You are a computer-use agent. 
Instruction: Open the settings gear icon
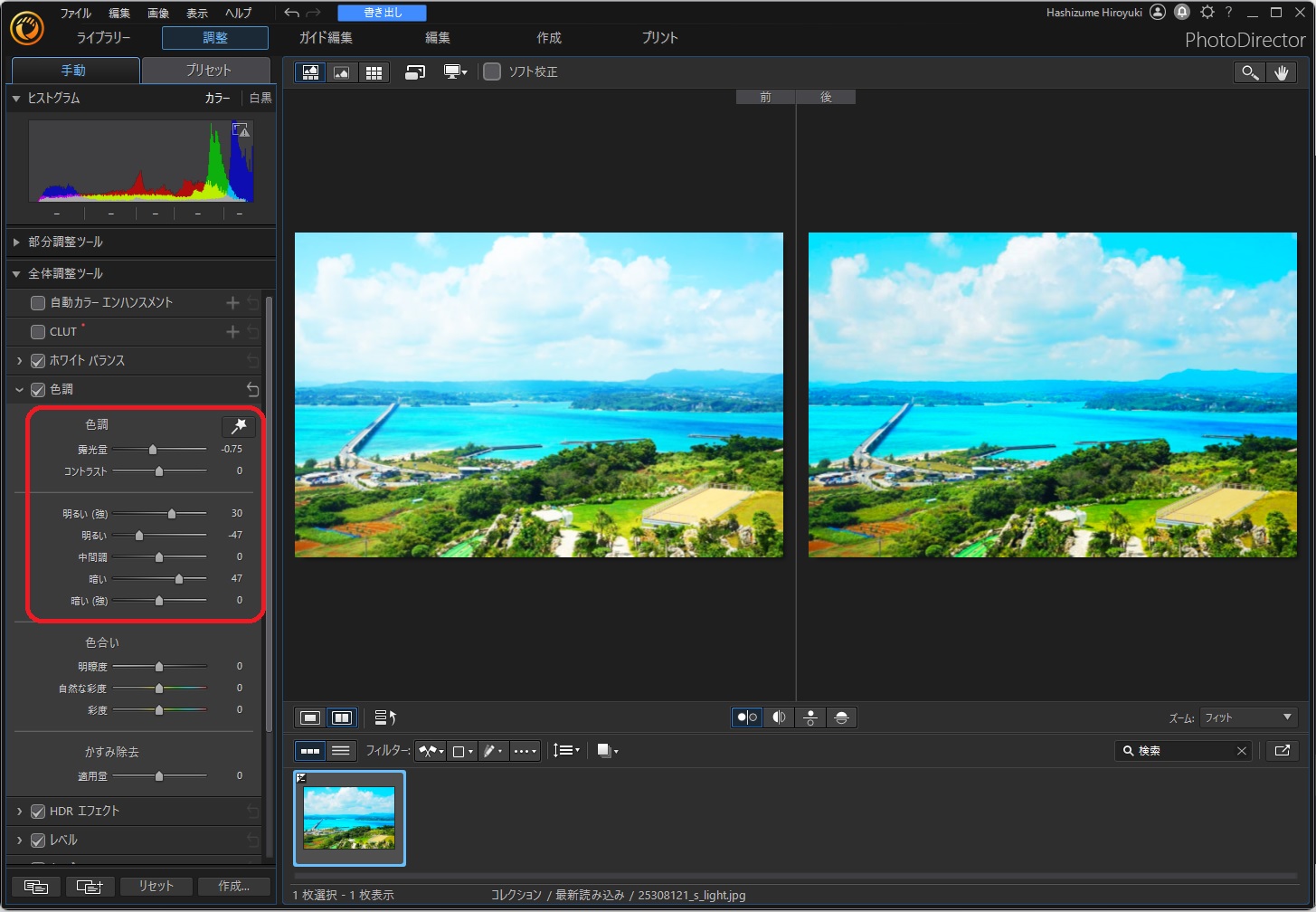(1207, 13)
